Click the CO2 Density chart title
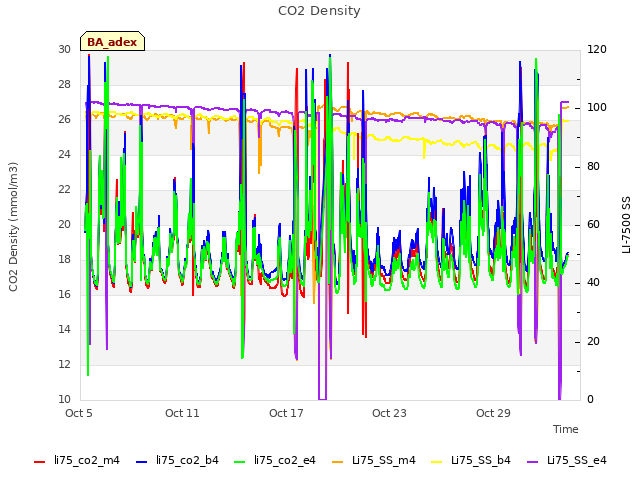Screen dimensions: 640x480 (319, 11)
